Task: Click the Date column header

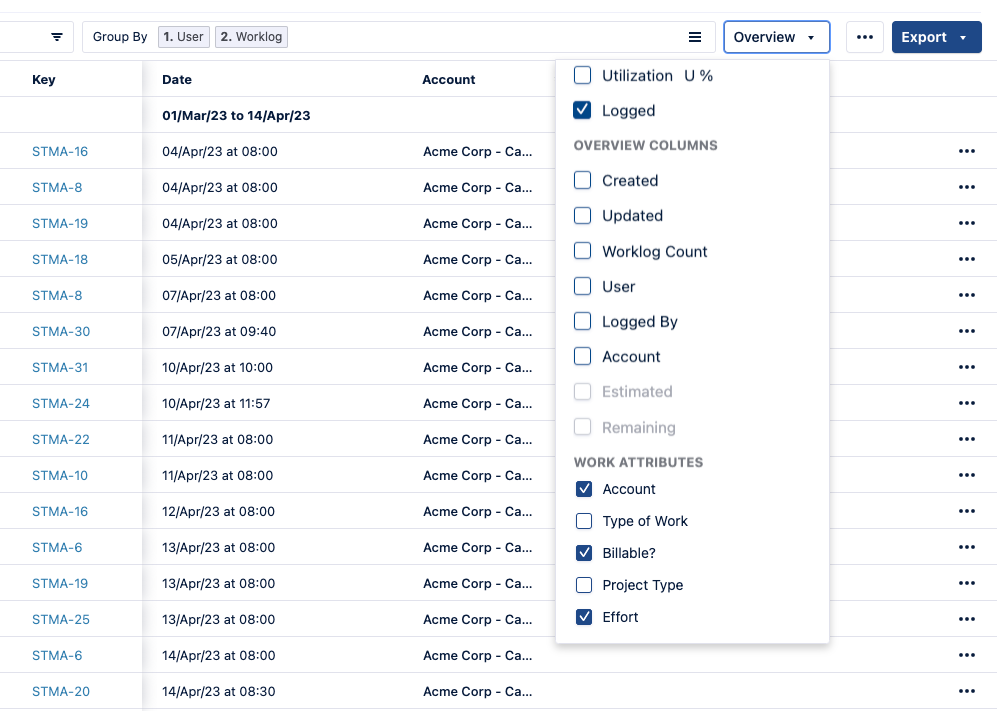Action: 177,80
